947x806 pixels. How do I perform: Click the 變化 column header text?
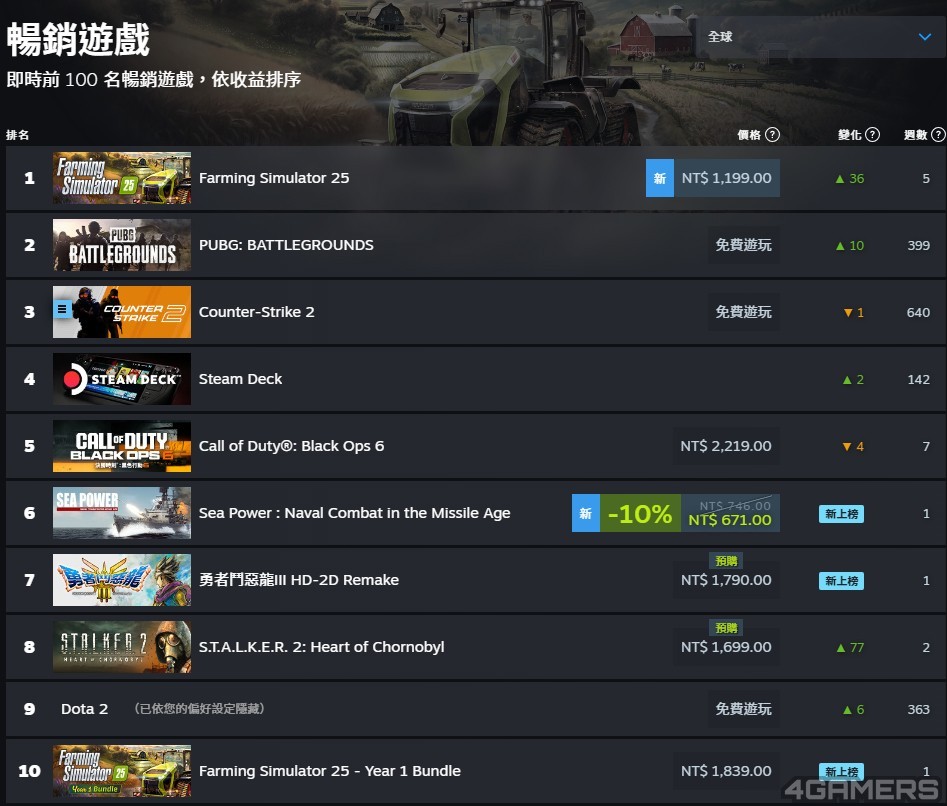tap(850, 135)
